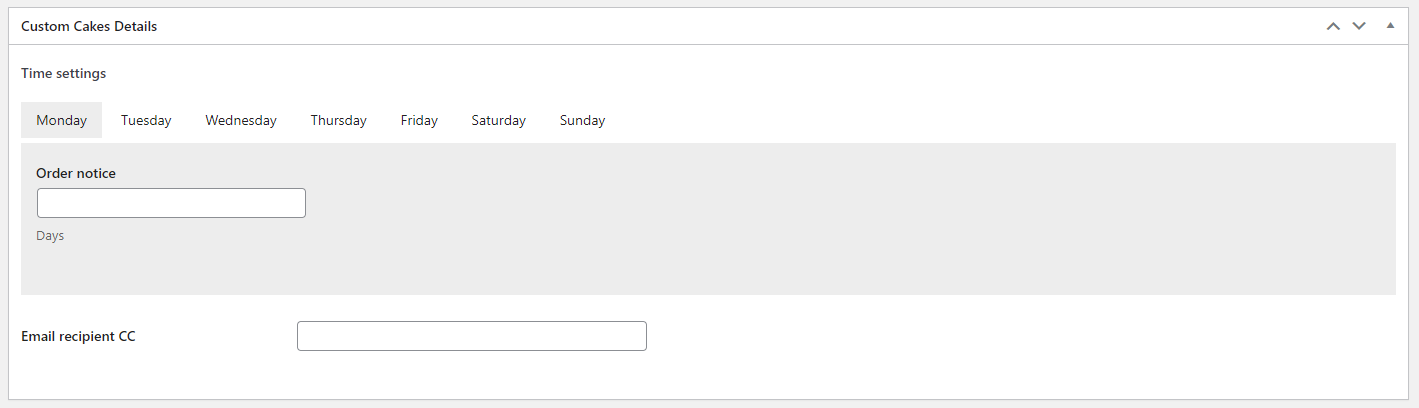Click the empty header bar beside the panel title

[x=700, y=27]
